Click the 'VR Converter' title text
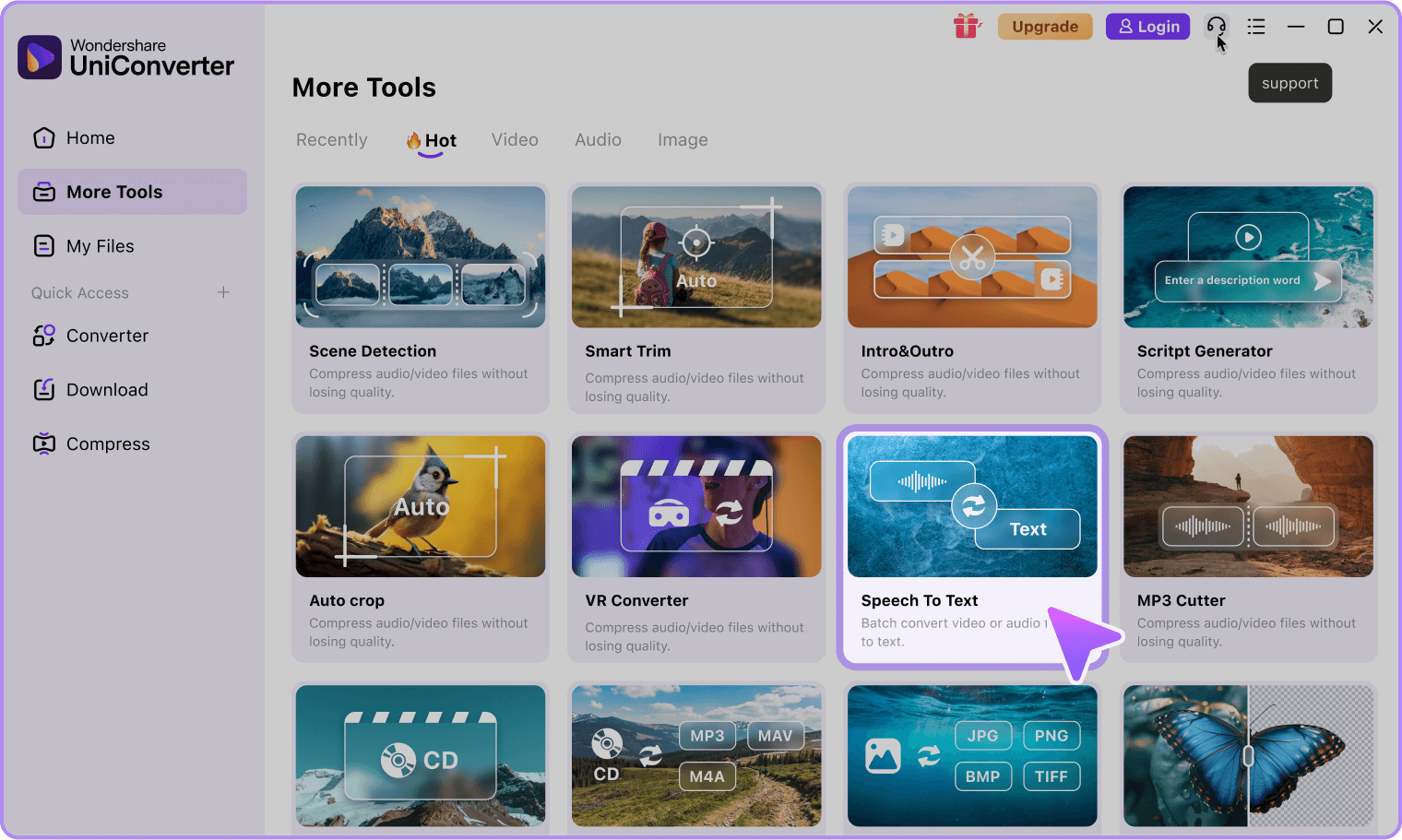Viewport: 1402px width, 840px height. point(636,600)
